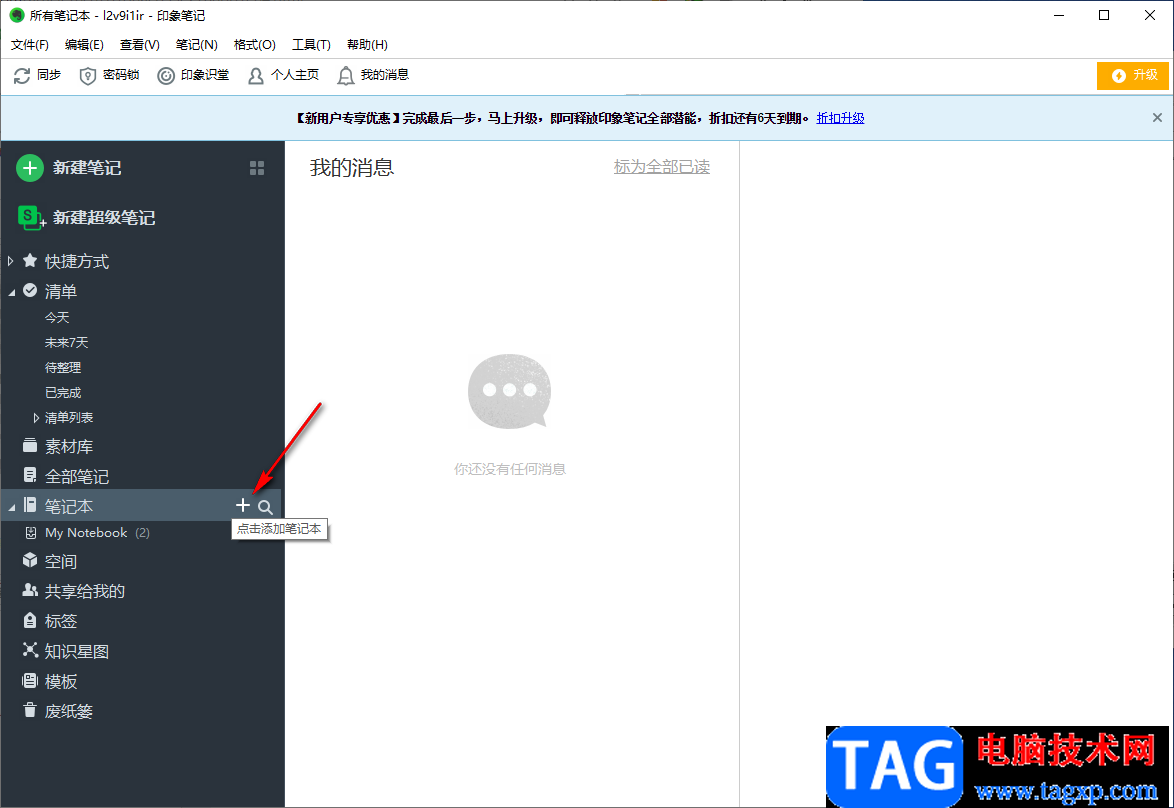
Task: Select 废纸篓 label in sidebar
Action: point(69,711)
